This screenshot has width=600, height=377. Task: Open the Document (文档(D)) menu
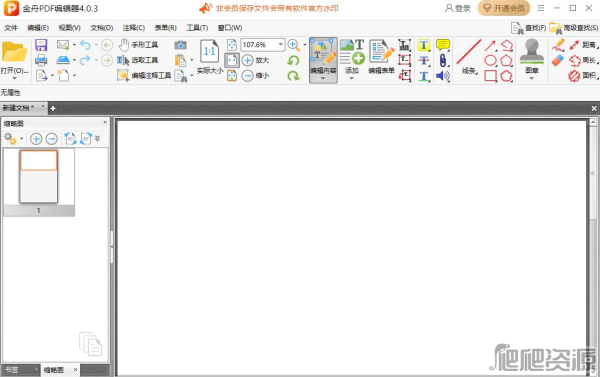click(x=102, y=28)
